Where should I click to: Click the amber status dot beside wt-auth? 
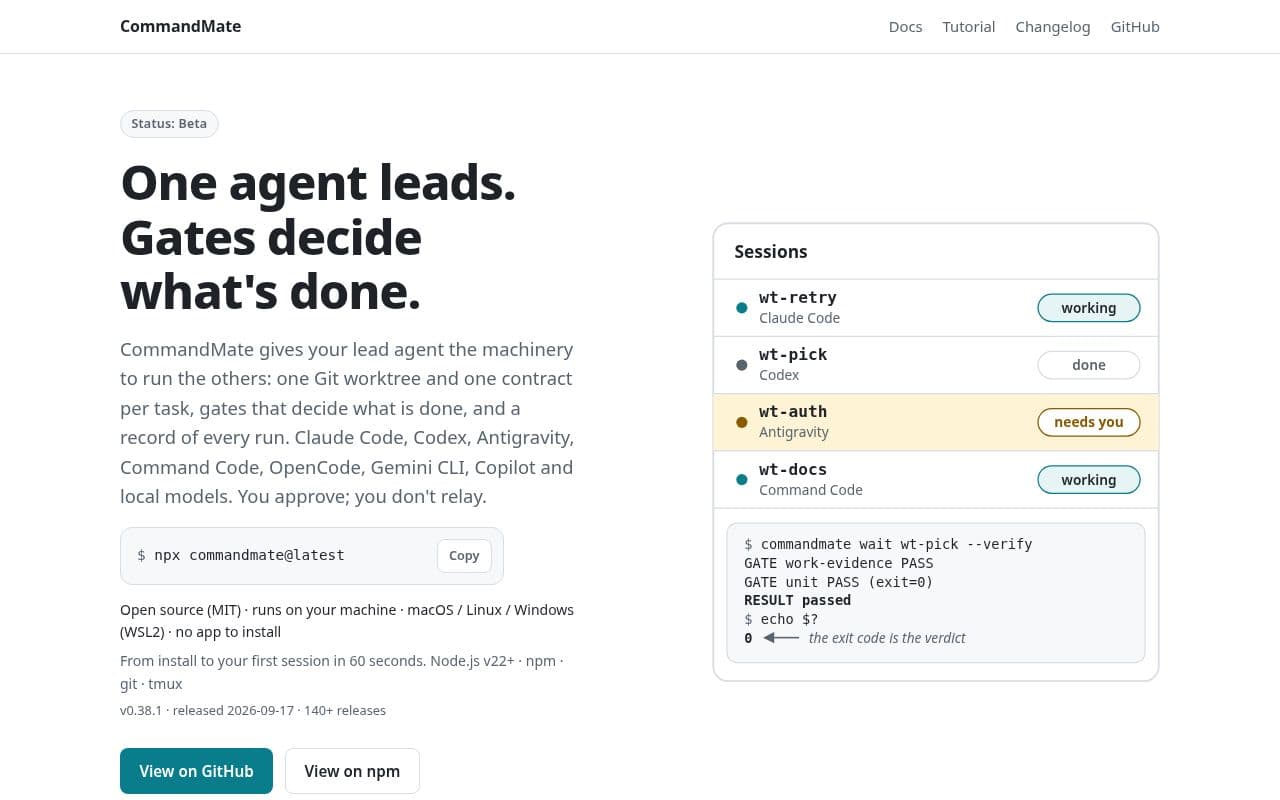coord(742,422)
